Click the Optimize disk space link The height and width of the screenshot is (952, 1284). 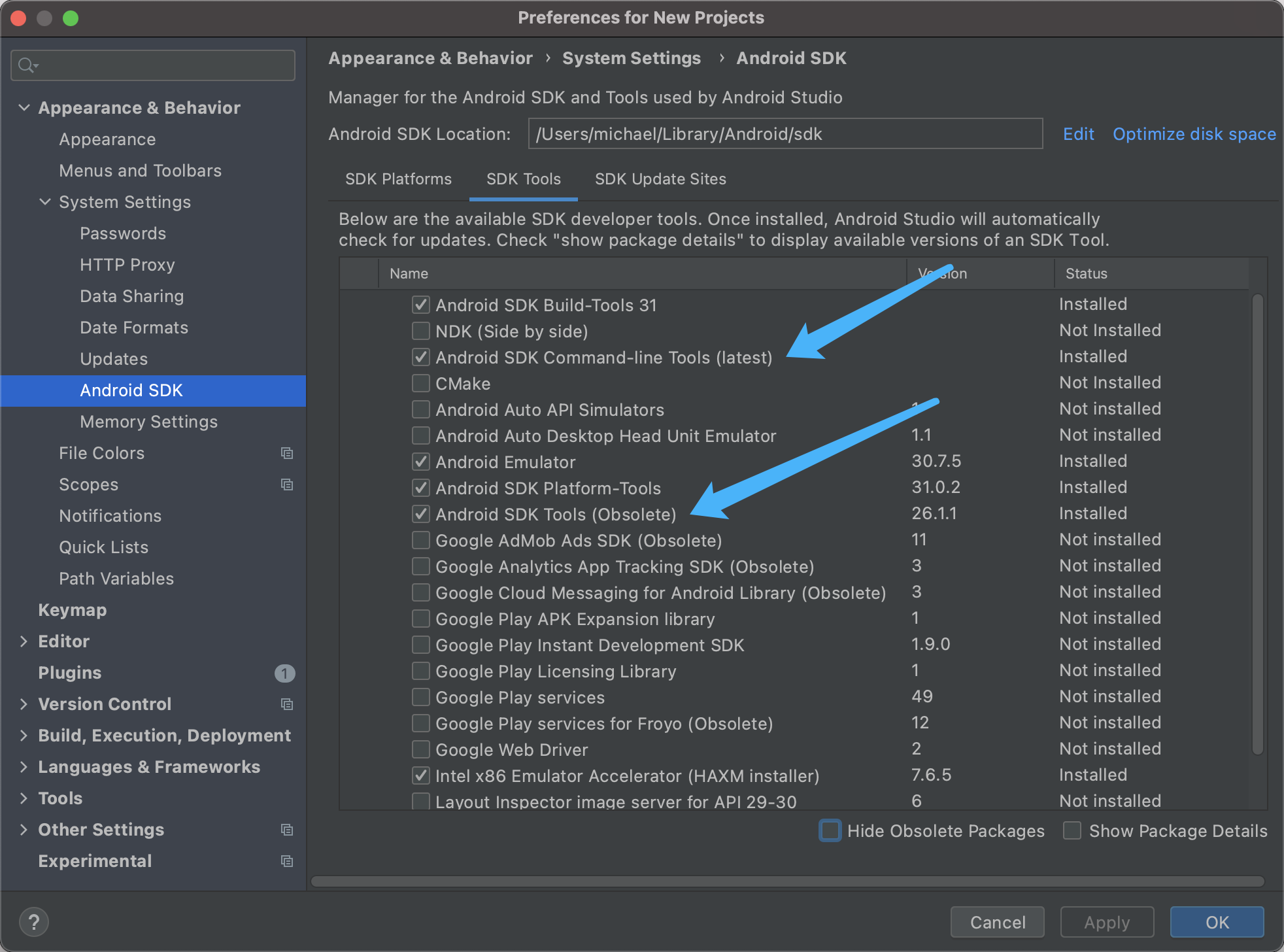point(1194,134)
